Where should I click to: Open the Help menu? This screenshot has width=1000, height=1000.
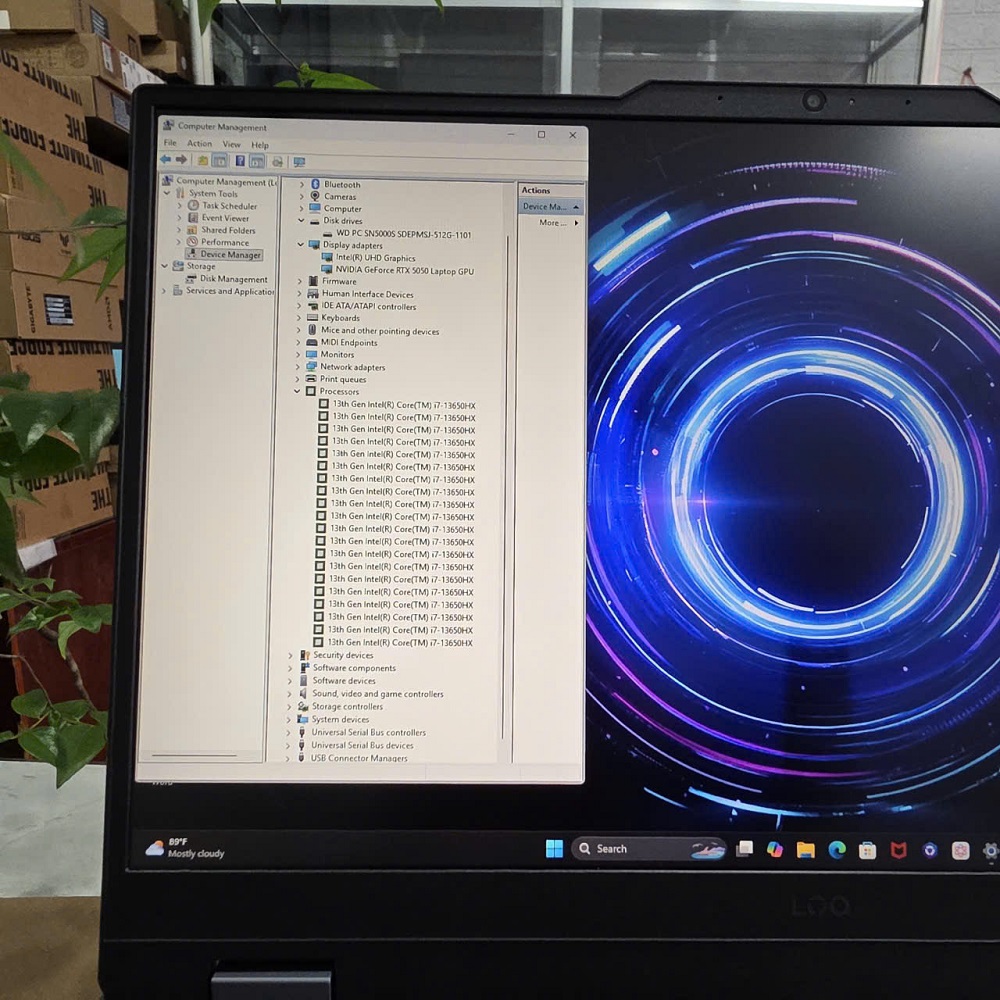[x=260, y=145]
